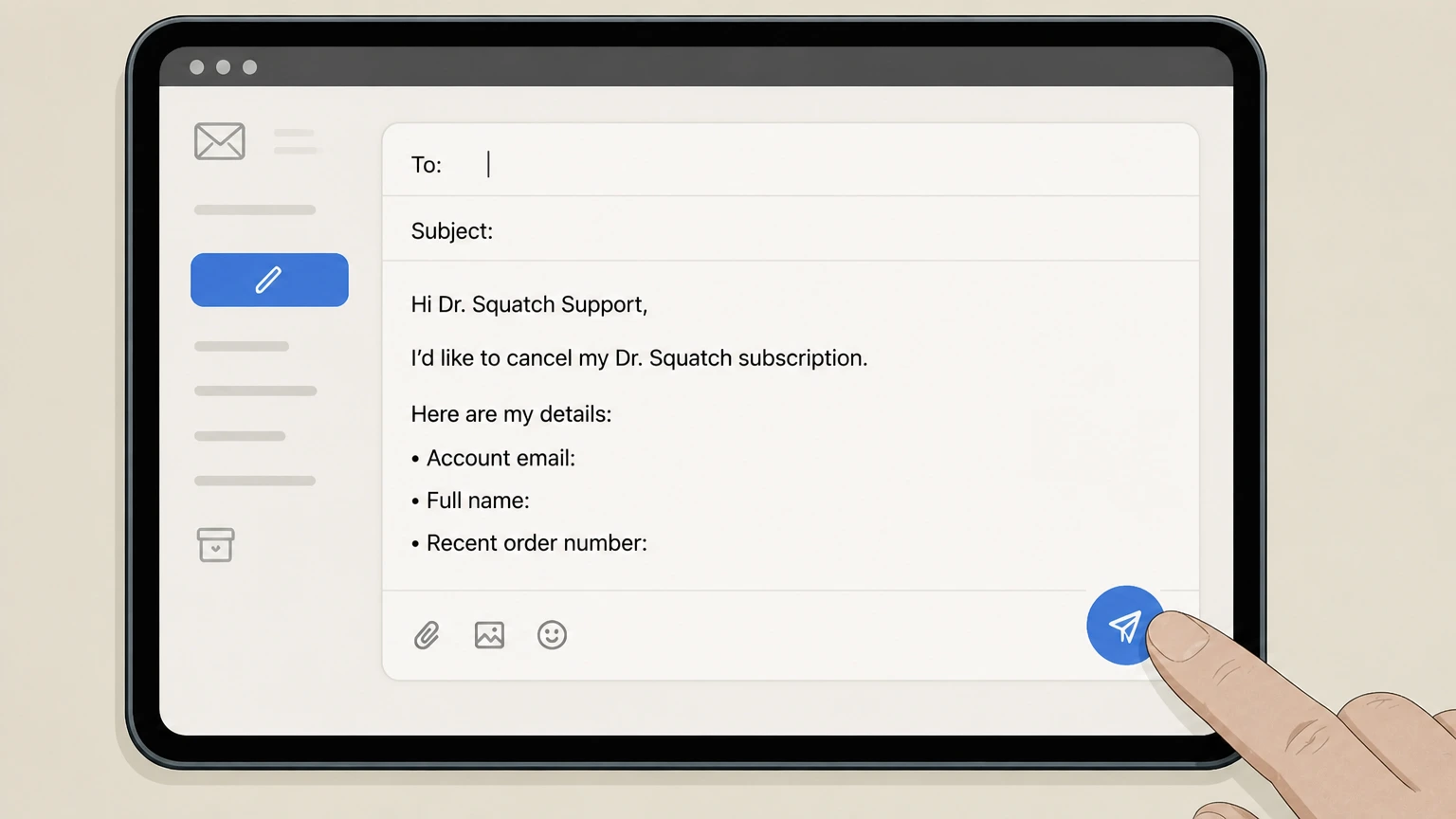This screenshot has height=819, width=1456.
Task: Click into the Subject: field
Action: (791, 230)
